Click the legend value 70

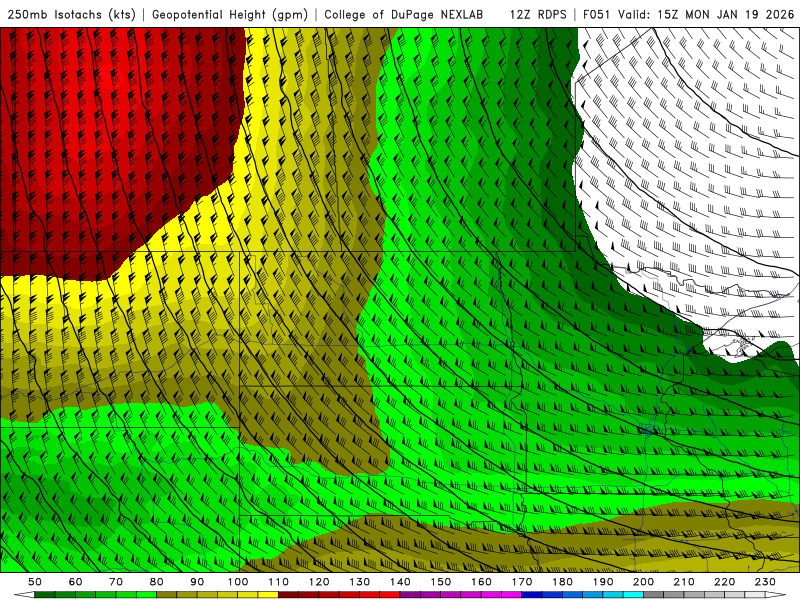click(116, 582)
